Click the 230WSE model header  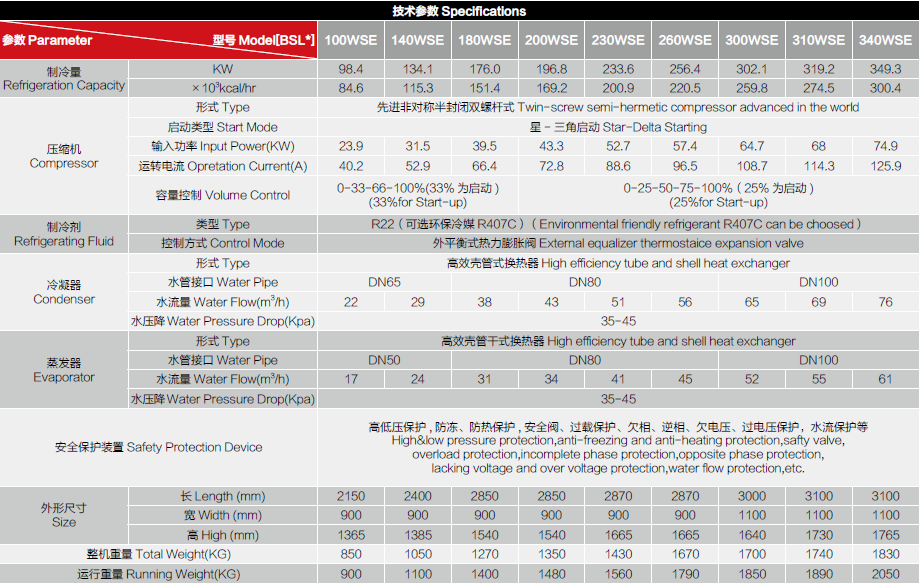tap(618, 40)
